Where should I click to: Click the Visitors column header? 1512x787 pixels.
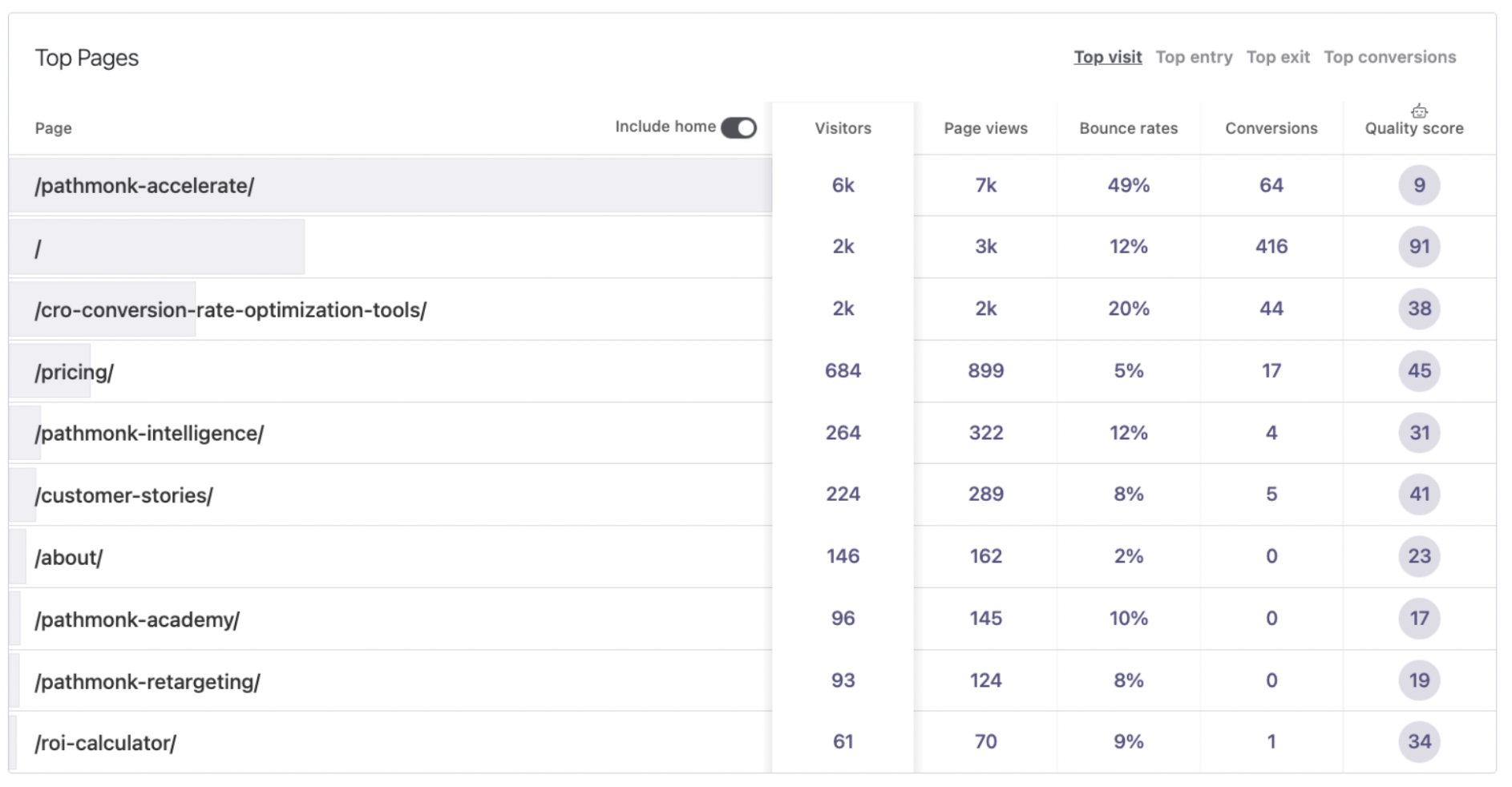click(843, 127)
